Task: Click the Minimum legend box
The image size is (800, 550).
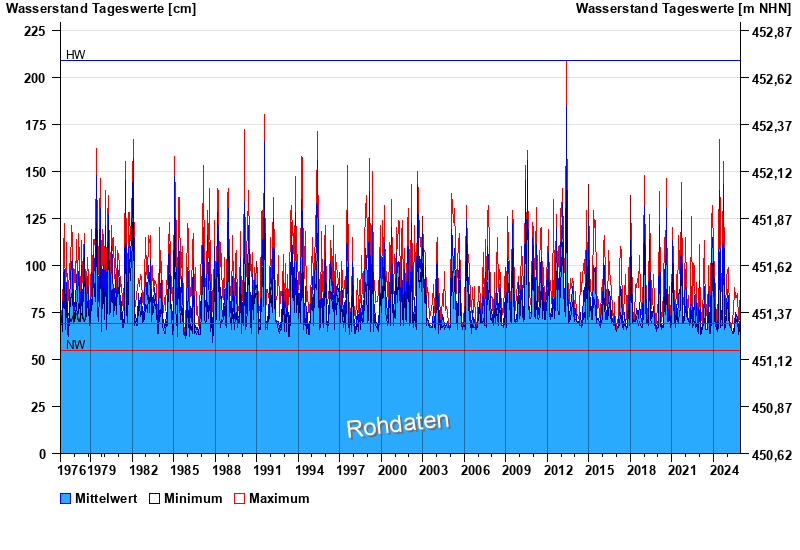Action: pos(155,498)
